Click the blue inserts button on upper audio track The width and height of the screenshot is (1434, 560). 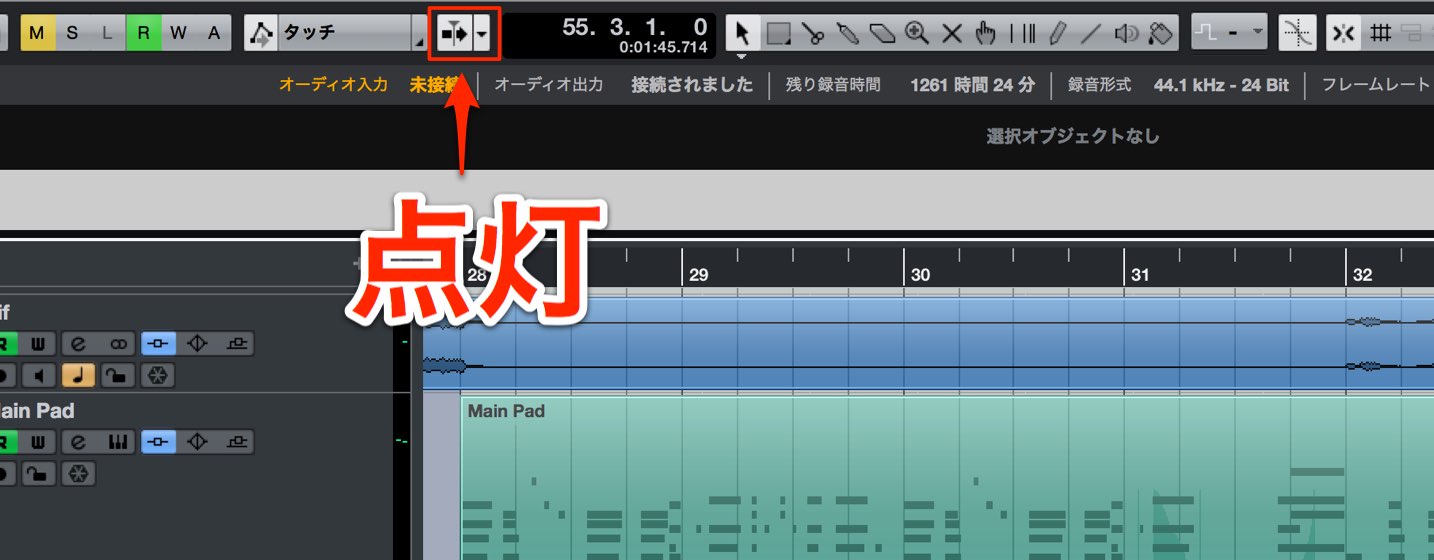point(158,344)
